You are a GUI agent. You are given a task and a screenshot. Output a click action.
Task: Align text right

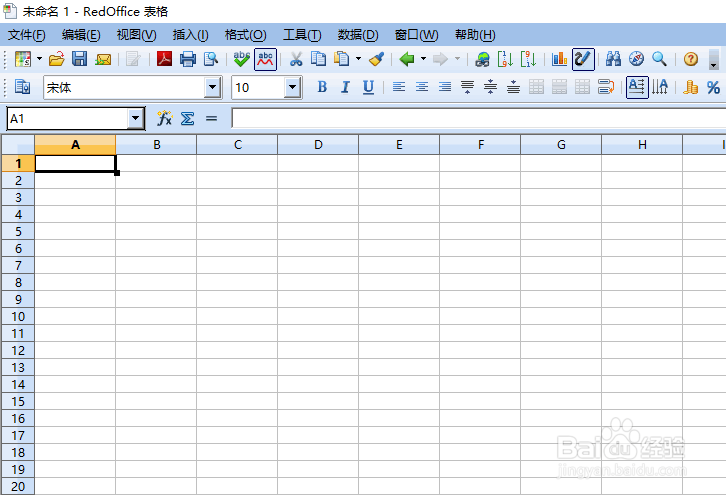444,87
